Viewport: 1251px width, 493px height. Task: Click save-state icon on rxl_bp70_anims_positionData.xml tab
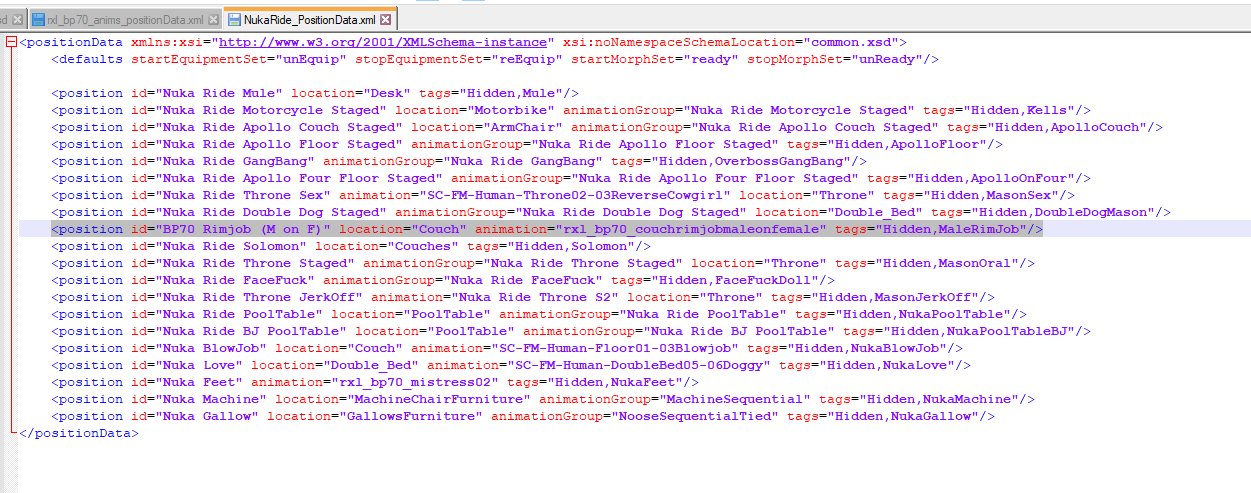click(38, 20)
